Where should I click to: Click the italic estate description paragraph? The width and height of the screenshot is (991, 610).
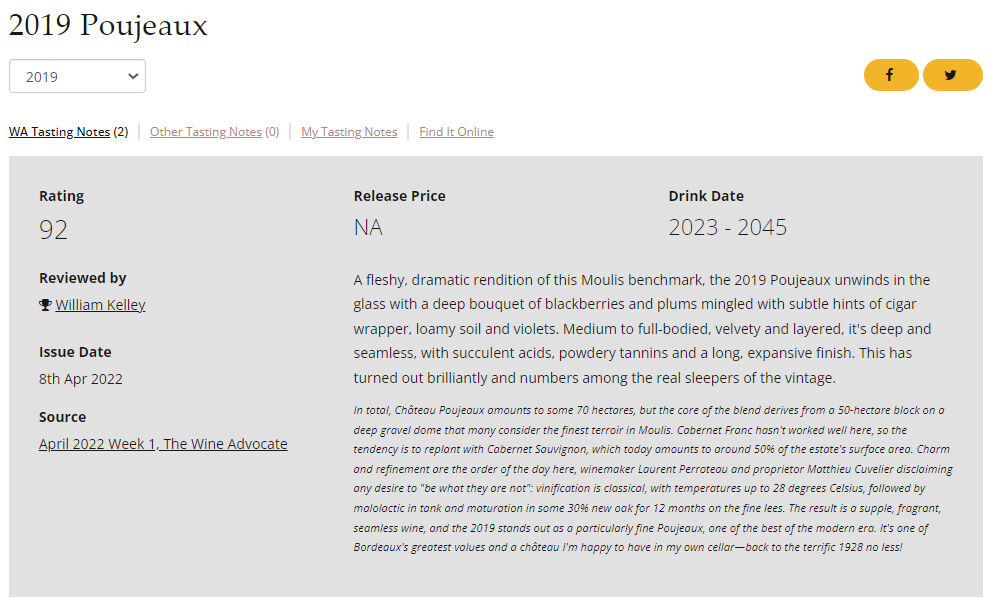[653, 479]
